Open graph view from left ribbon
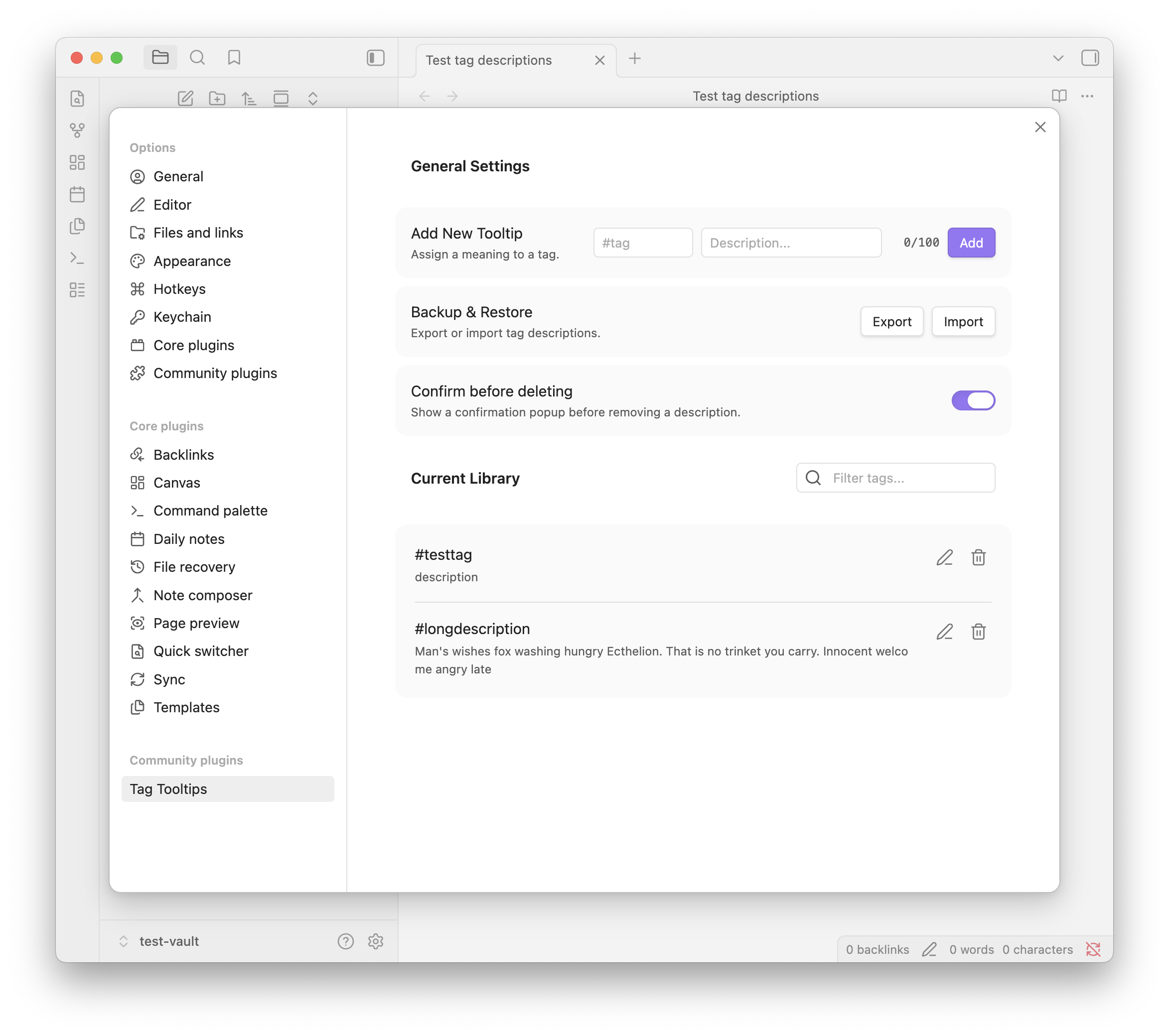 click(77, 130)
